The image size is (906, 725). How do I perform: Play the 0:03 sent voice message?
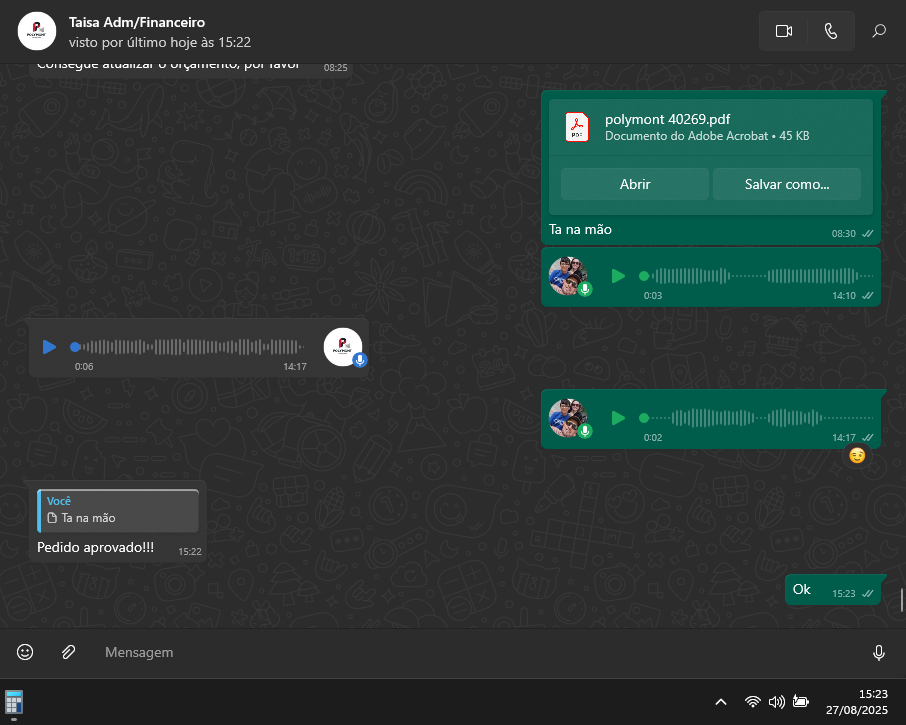pos(618,276)
